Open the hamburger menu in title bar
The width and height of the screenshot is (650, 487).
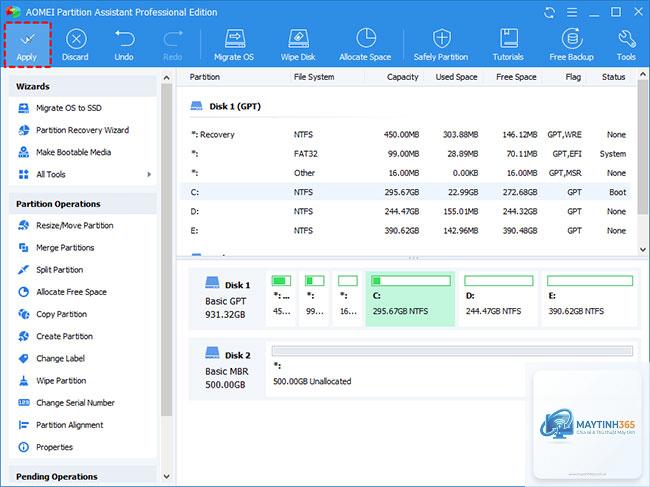[x=572, y=12]
